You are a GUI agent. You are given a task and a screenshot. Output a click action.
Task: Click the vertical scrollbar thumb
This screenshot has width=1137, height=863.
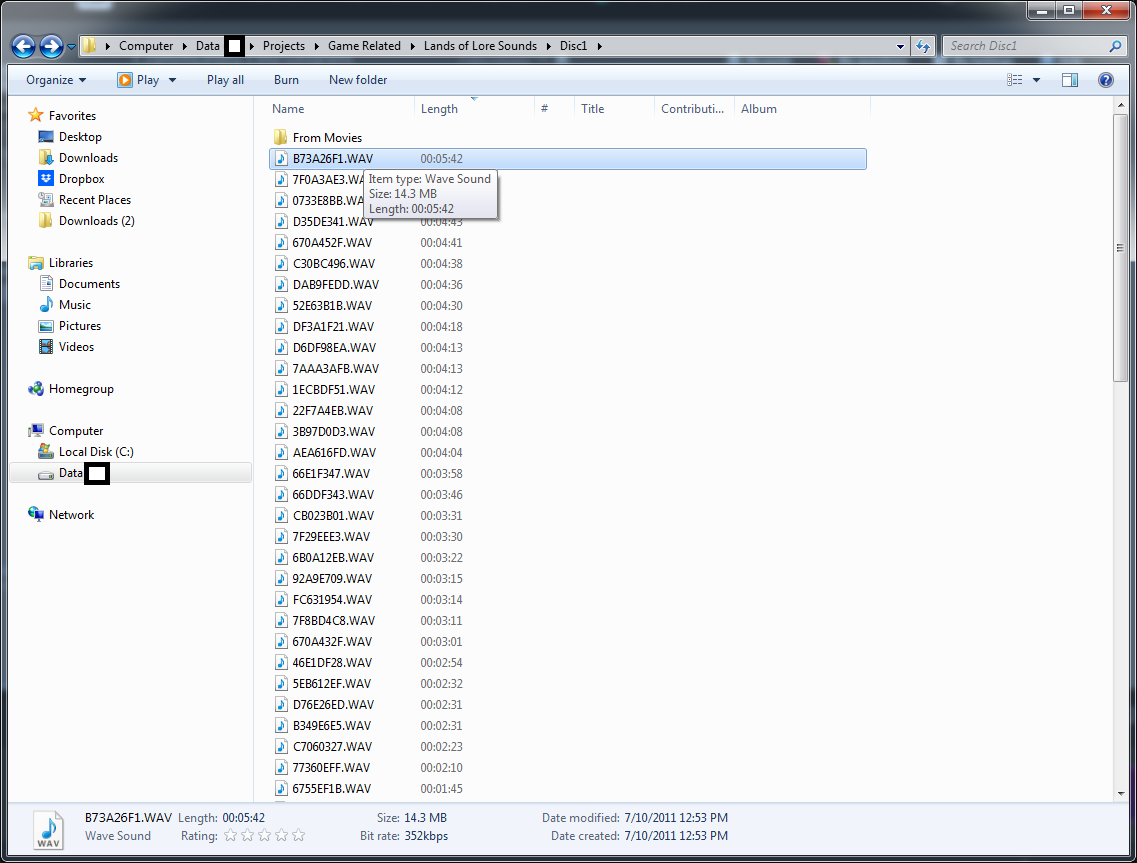click(1120, 248)
